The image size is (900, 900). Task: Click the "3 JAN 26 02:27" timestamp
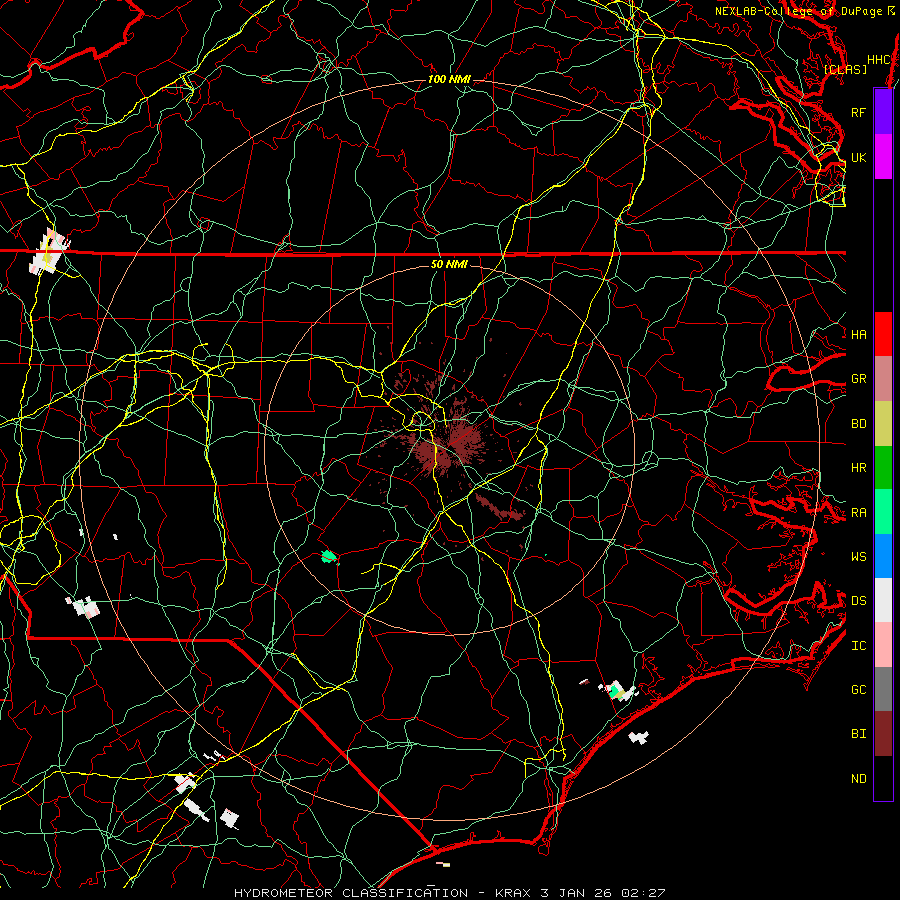coord(603,893)
